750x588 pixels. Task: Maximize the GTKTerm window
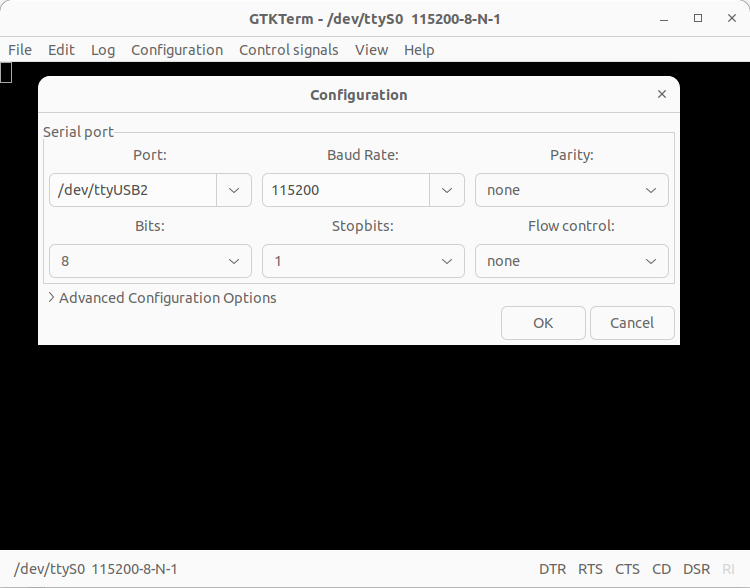tap(698, 18)
